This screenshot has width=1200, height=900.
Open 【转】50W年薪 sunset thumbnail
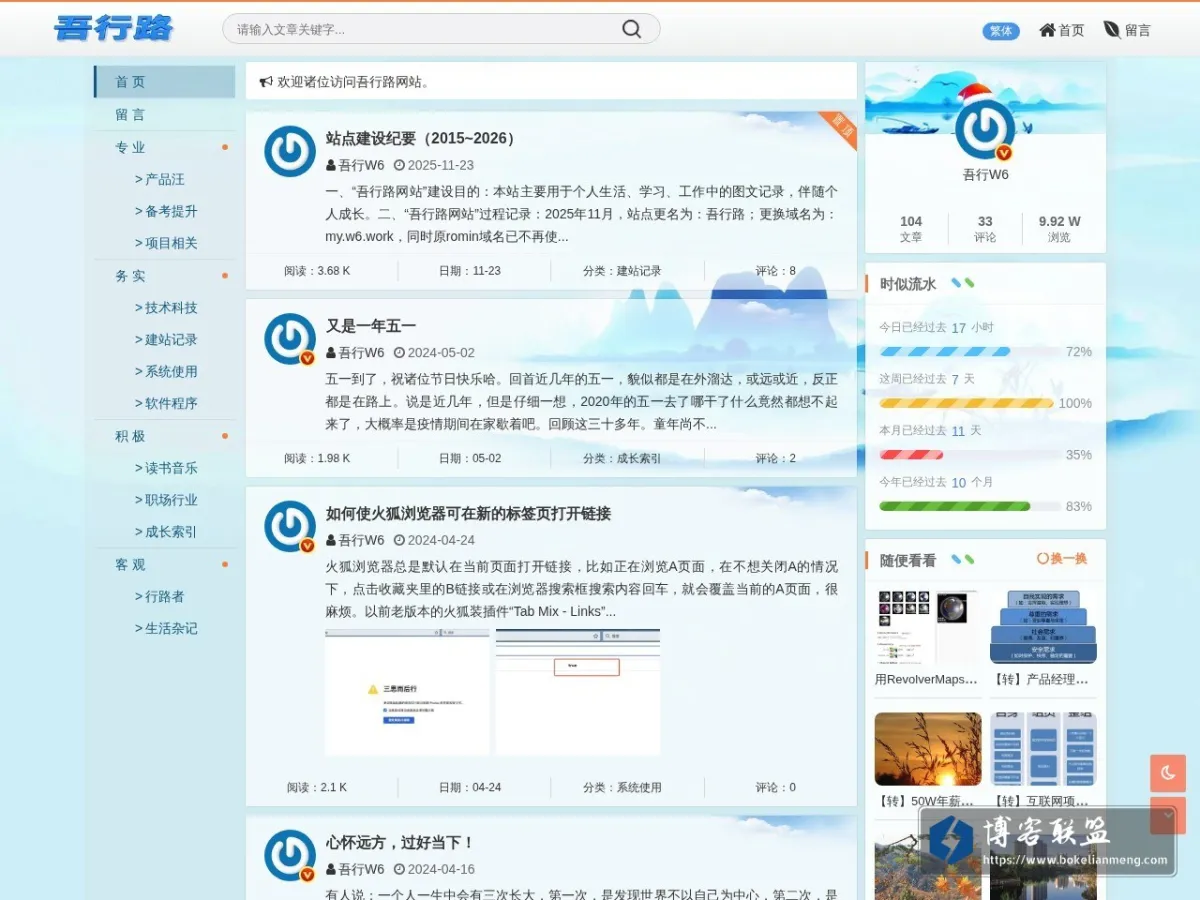point(927,749)
